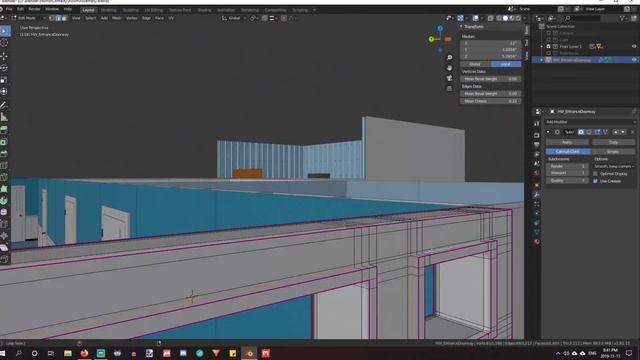640x360 pixels.
Task: Select Simple subdivision type
Action: click(x=613, y=151)
